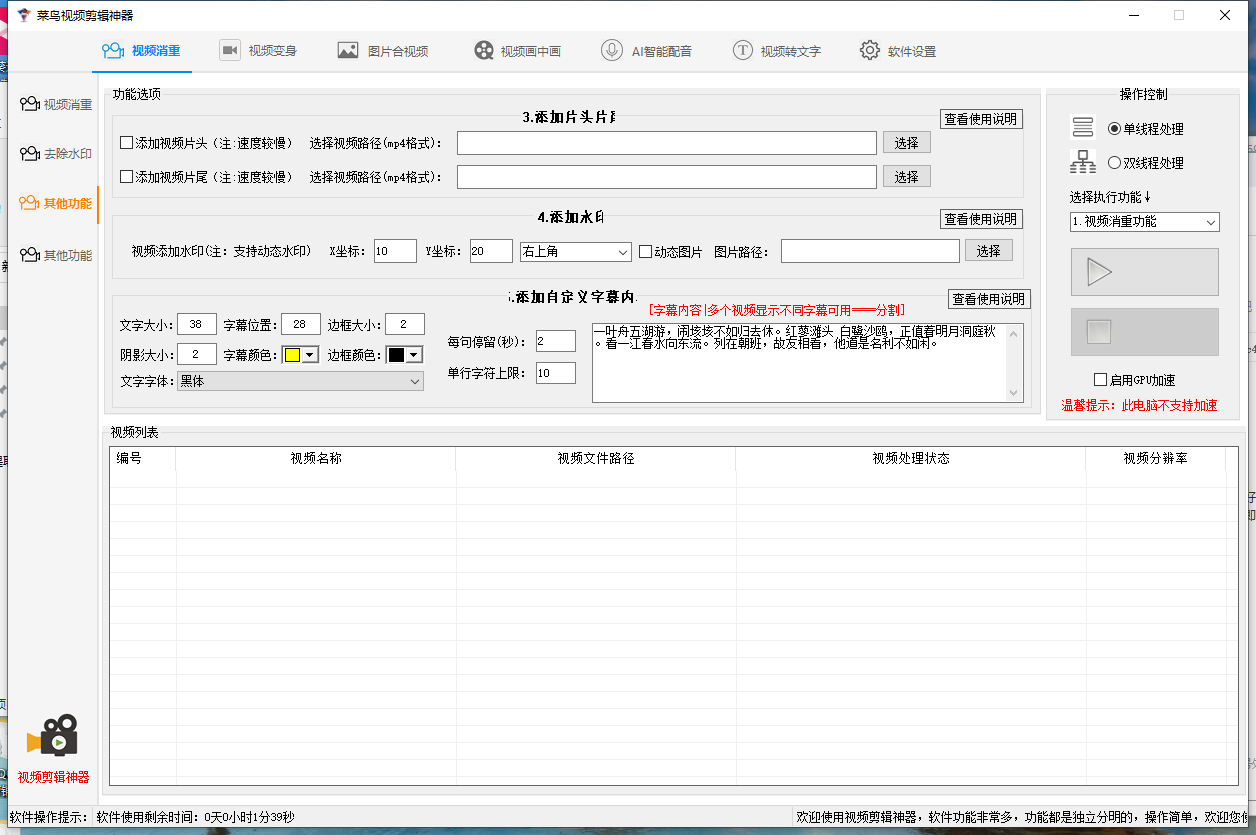Select the 双线程处理 radio button
The height and width of the screenshot is (835, 1256).
[1115, 163]
